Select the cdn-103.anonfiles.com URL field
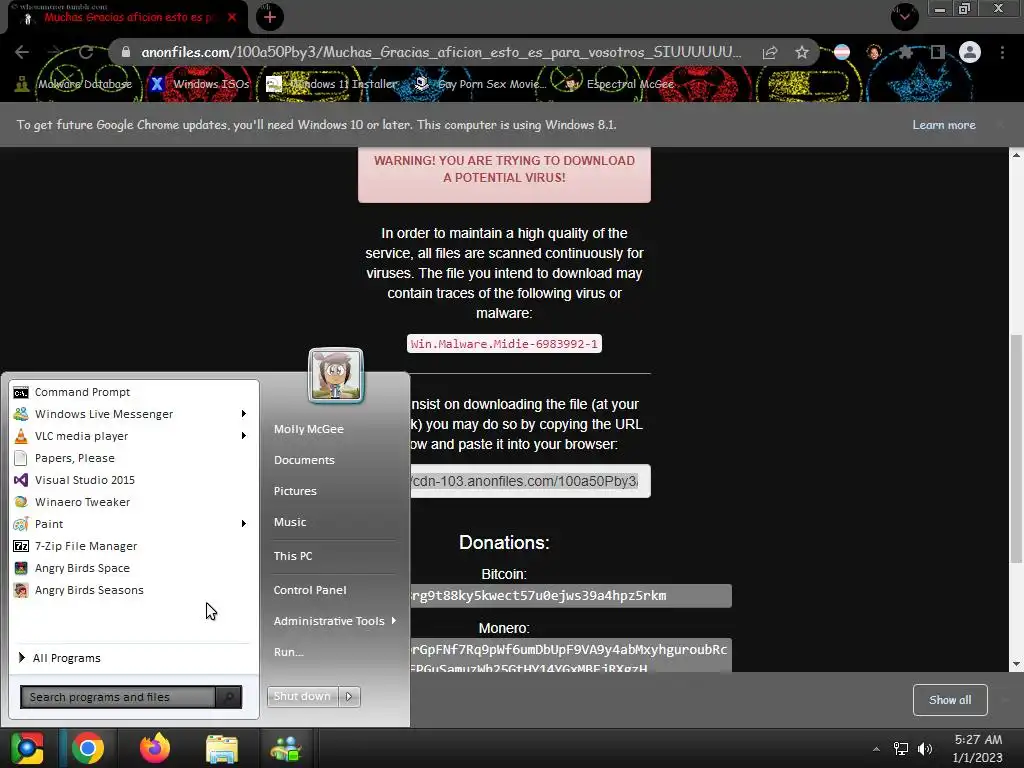 tap(530, 481)
